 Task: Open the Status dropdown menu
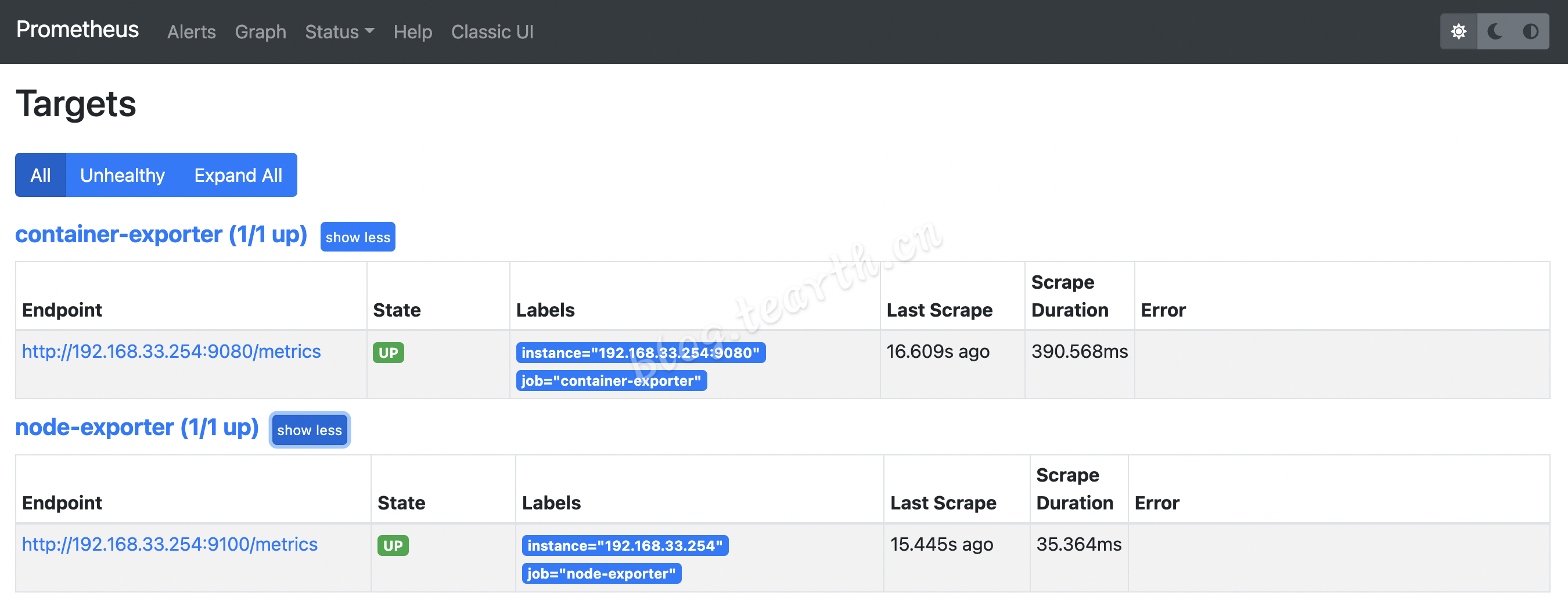pyautogui.click(x=340, y=31)
